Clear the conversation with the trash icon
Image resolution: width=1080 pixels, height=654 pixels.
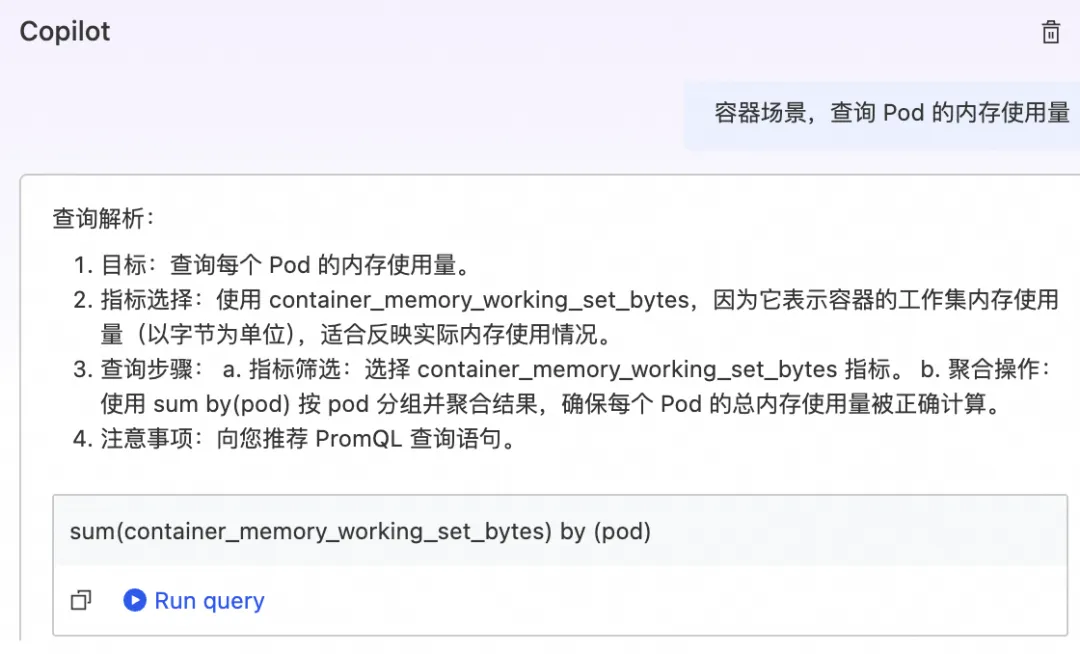click(x=1050, y=32)
